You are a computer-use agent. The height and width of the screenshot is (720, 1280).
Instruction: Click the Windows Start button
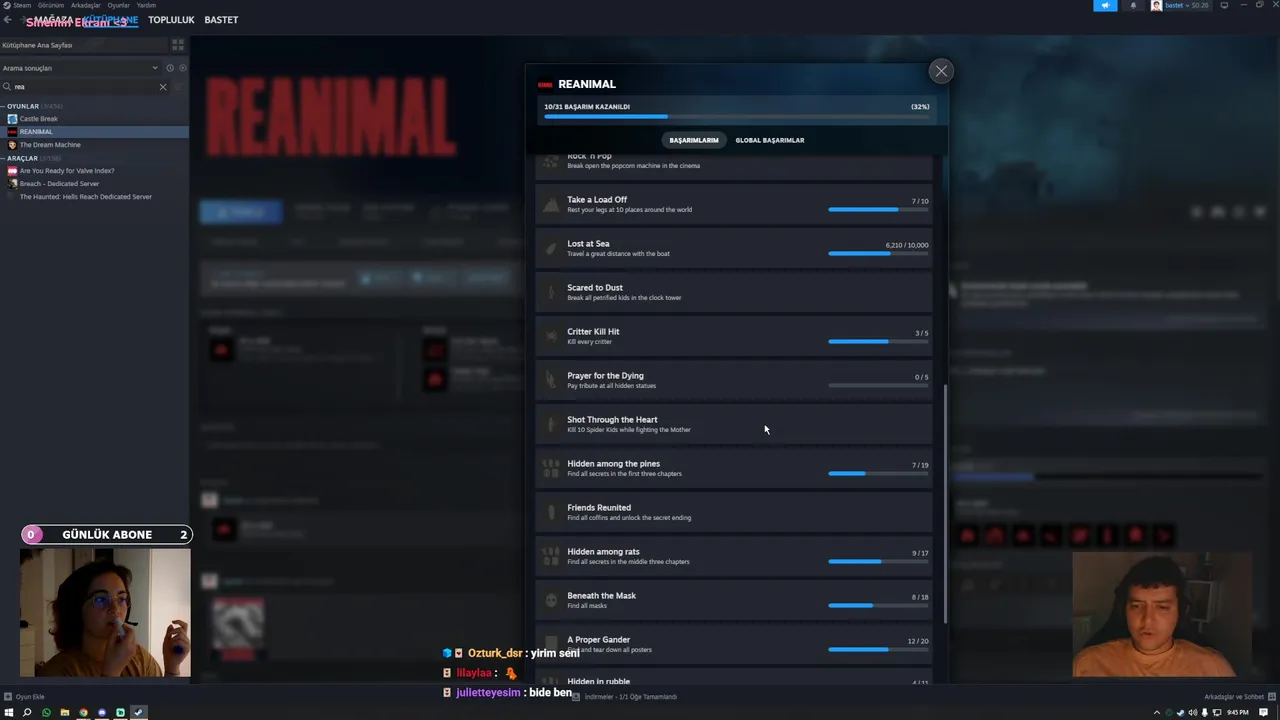[x=9, y=713]
